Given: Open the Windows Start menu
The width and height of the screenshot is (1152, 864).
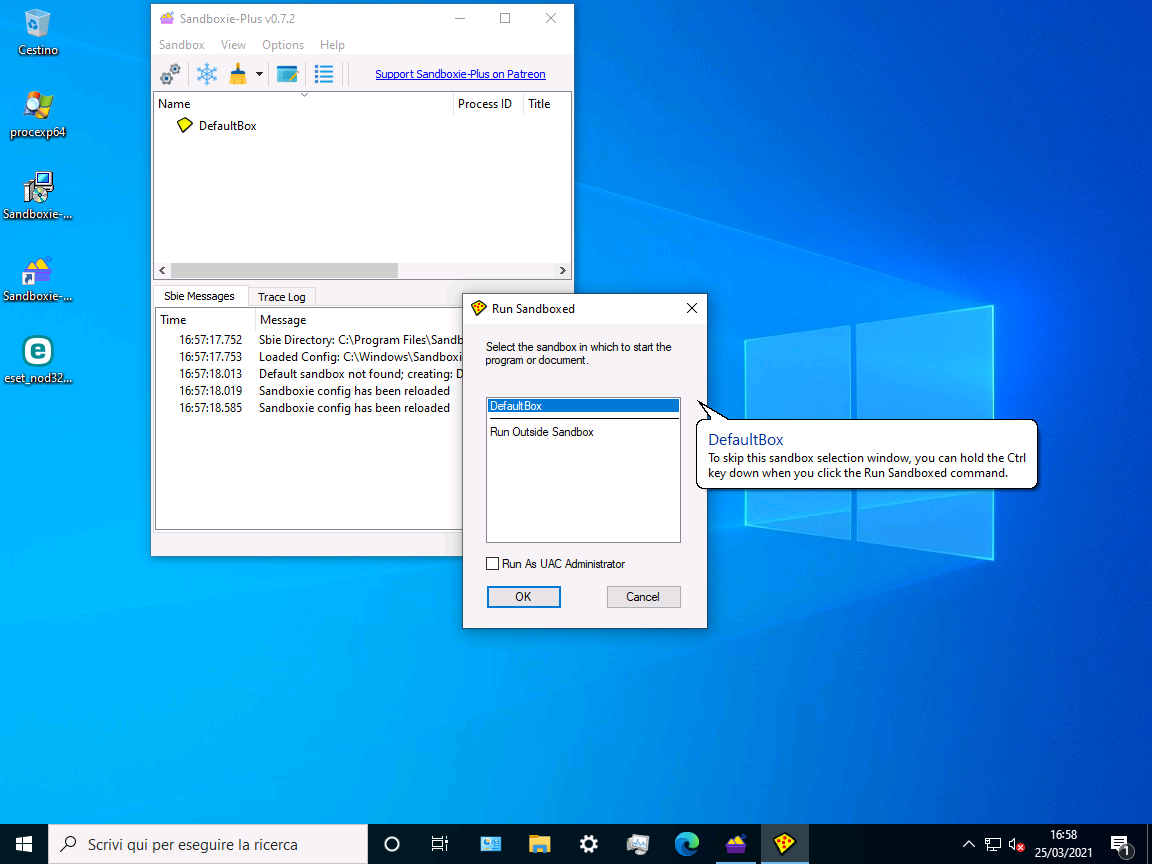Looking at the screenshot, I should click(24, 844).
